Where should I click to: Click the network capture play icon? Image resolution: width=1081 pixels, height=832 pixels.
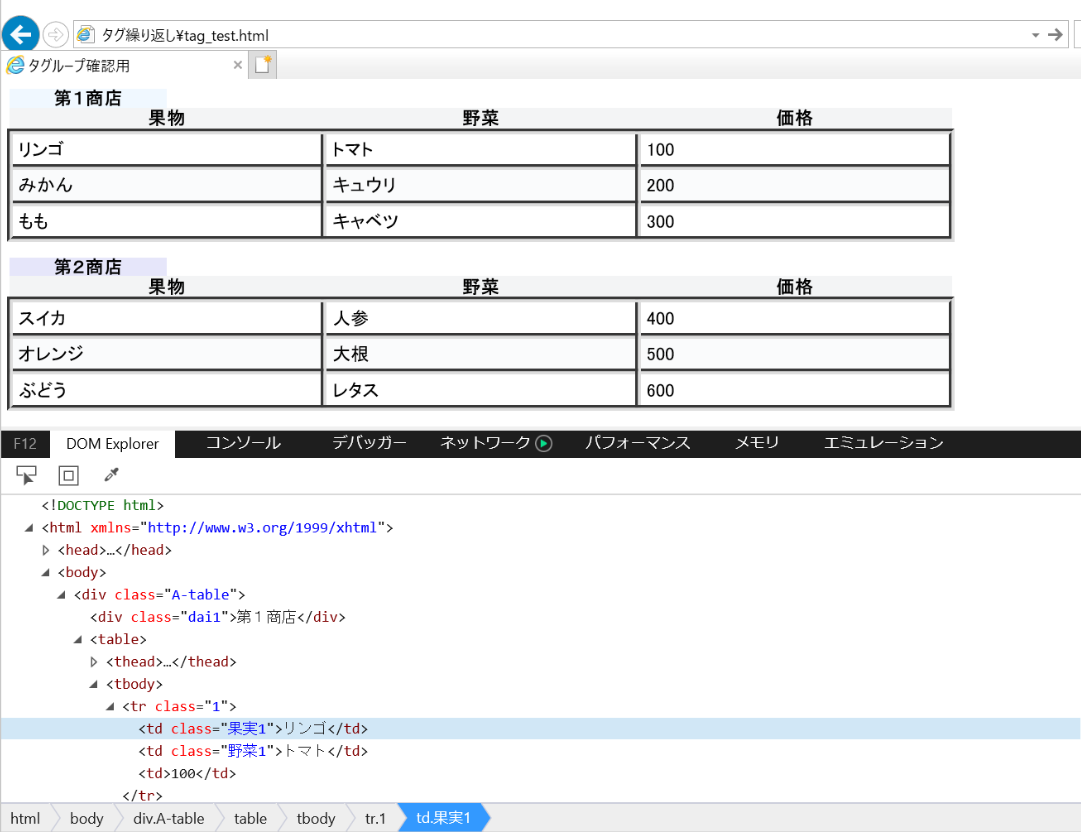click(x=544, y=443)
